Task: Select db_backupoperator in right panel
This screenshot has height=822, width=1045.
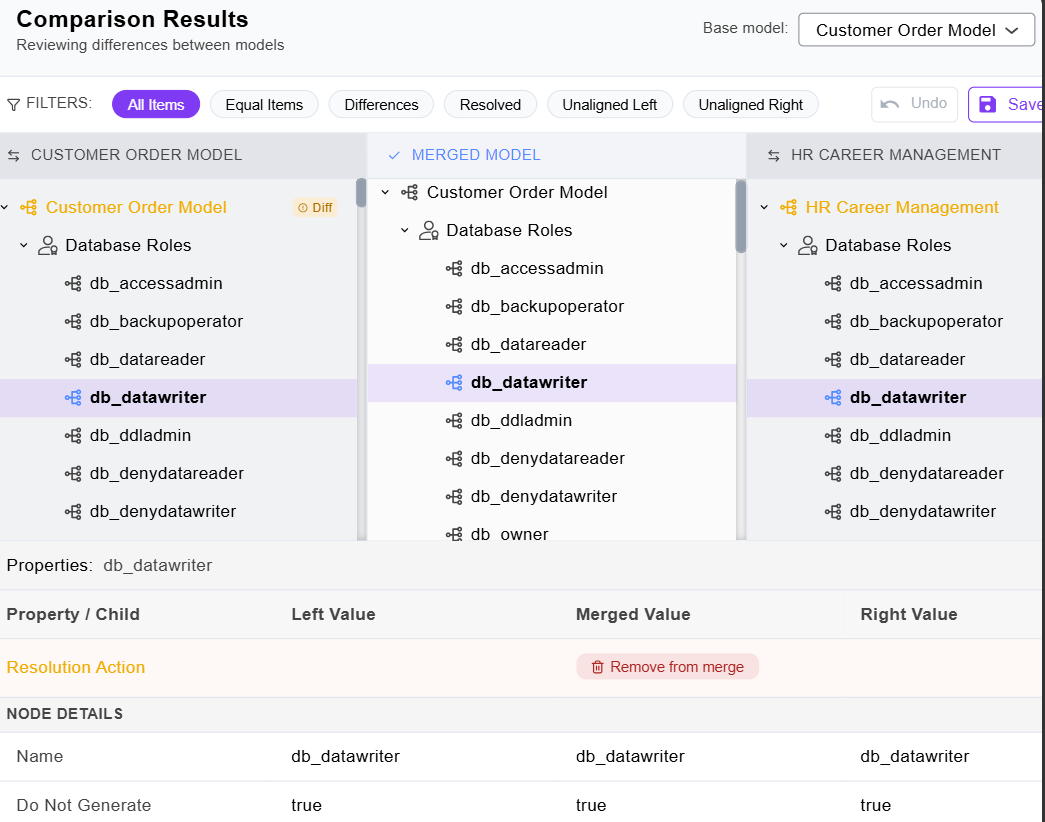Action: 895,321
